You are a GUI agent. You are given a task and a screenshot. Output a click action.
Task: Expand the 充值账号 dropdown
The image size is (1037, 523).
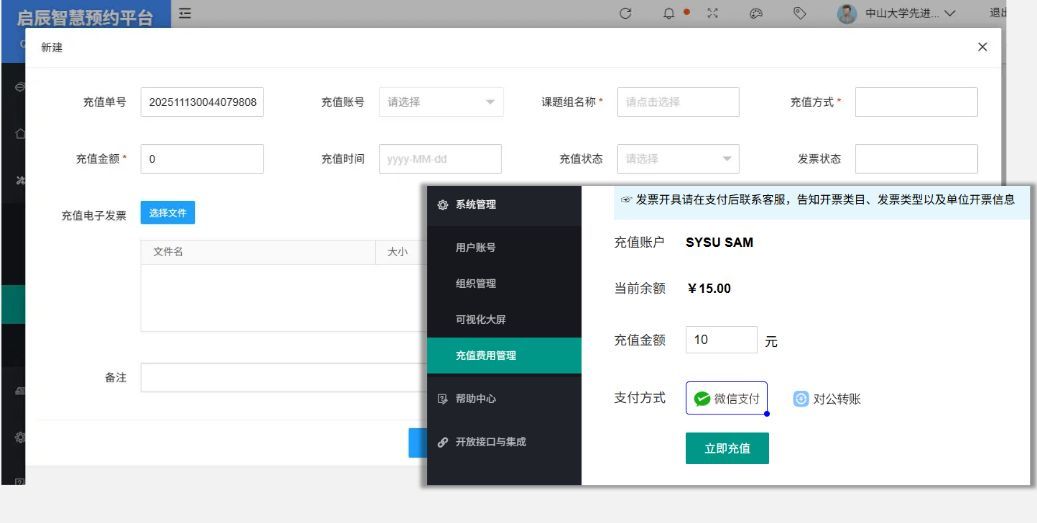[x=441, y=102]
